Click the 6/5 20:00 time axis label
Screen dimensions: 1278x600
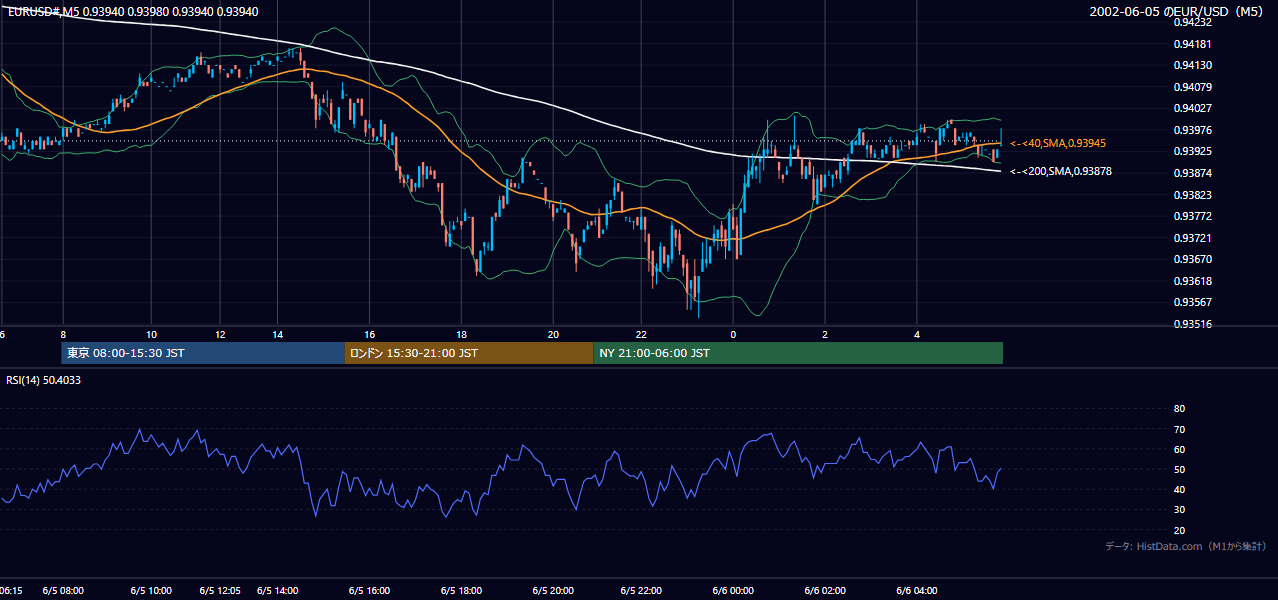tap(553, 590)
